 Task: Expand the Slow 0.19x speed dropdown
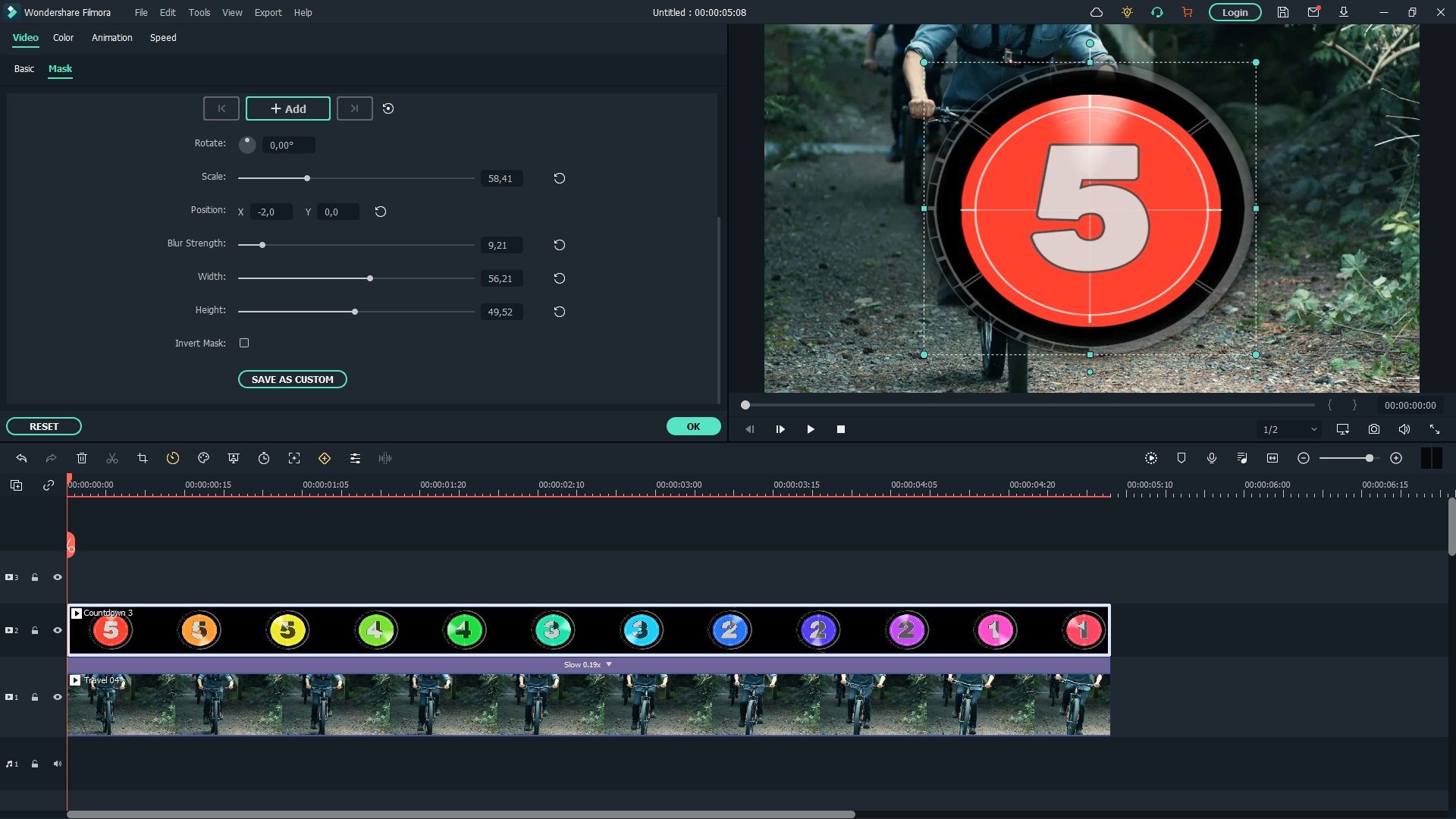(x=608, y=664)
